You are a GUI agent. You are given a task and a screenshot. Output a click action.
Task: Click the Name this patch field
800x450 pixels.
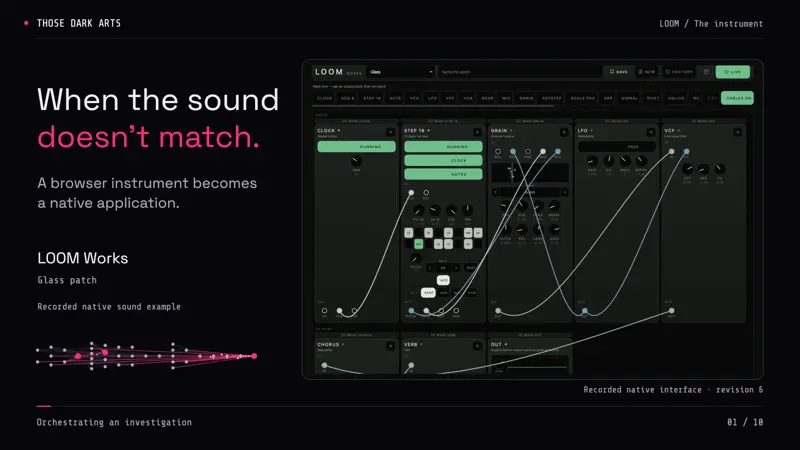click(519, 72)
